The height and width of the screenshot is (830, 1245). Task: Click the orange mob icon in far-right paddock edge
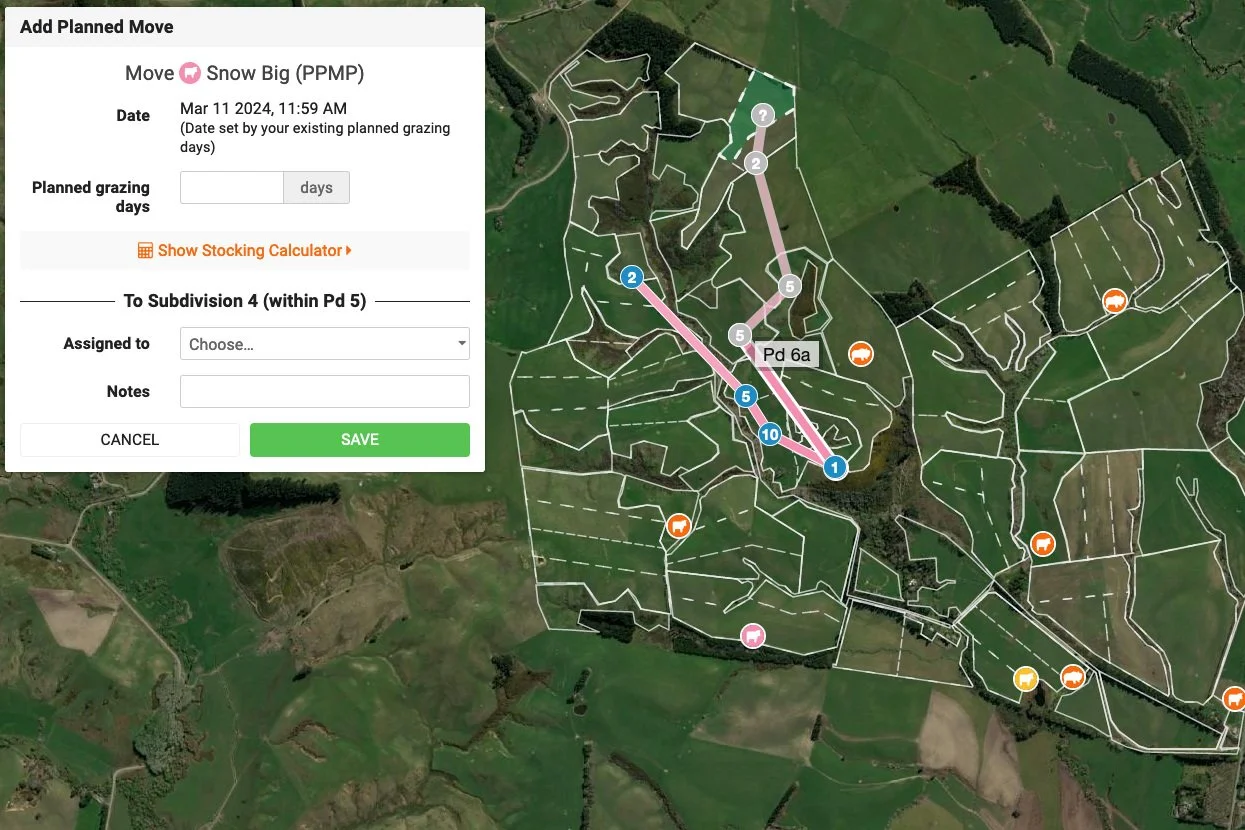pos(1234,698)
